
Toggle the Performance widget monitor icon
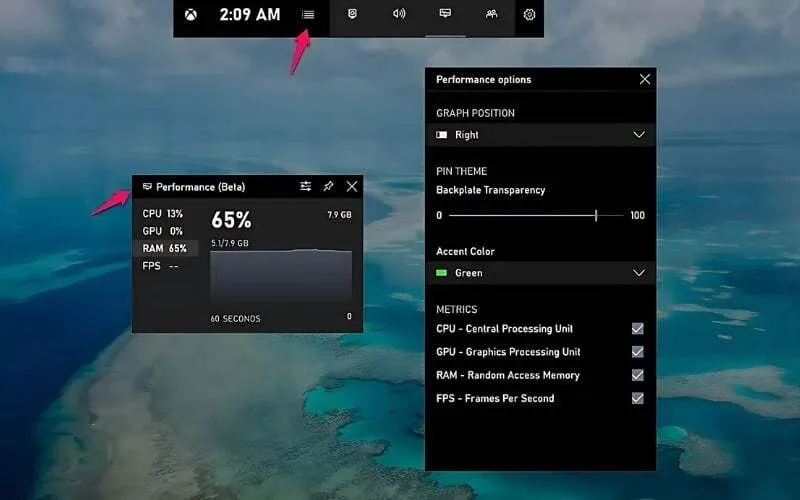(445, 14)
